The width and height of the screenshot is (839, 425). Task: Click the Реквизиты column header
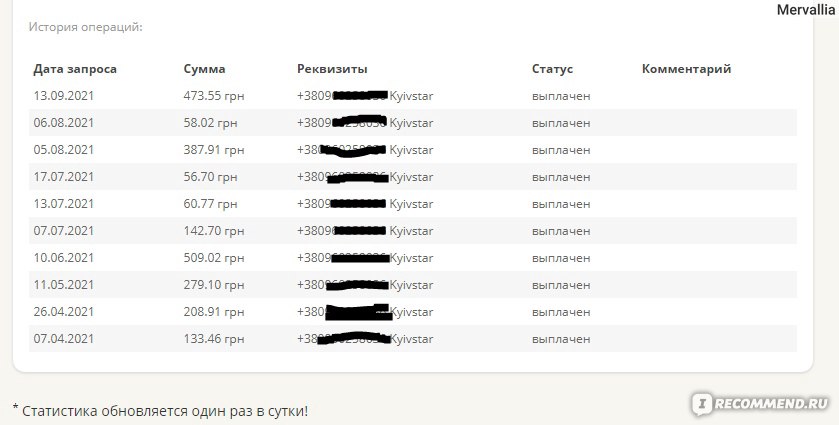(x=332, y=69)
